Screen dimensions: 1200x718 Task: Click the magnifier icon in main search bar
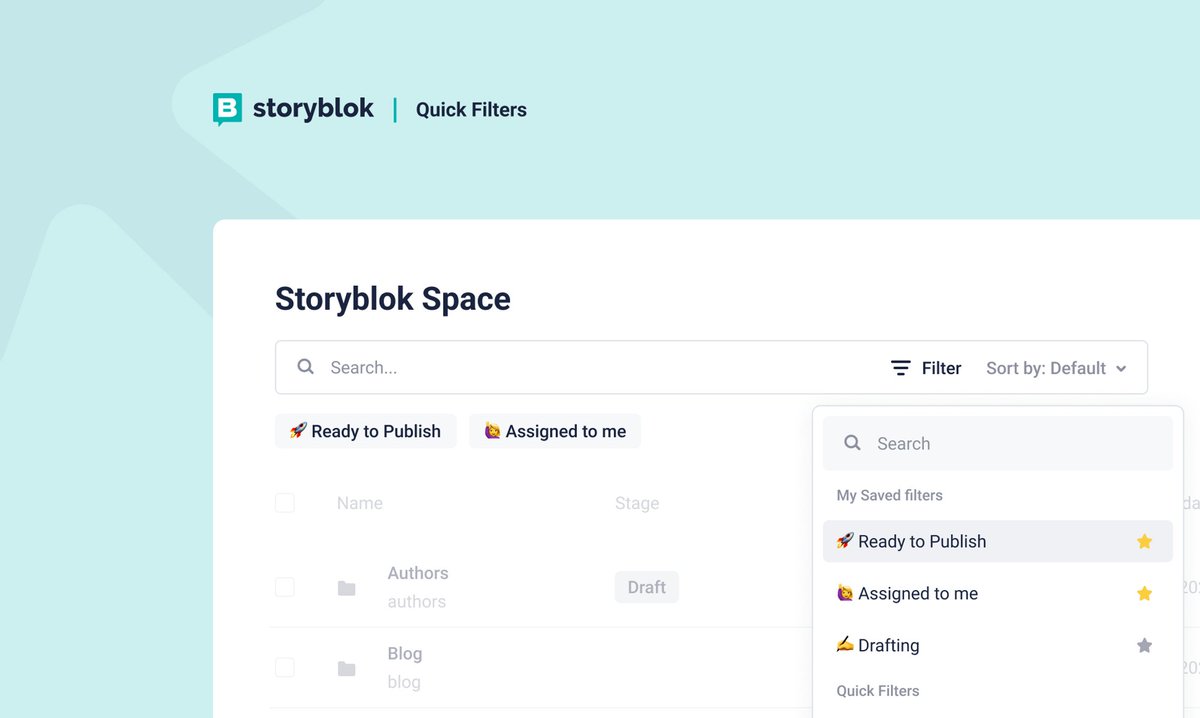coord(306,367)
